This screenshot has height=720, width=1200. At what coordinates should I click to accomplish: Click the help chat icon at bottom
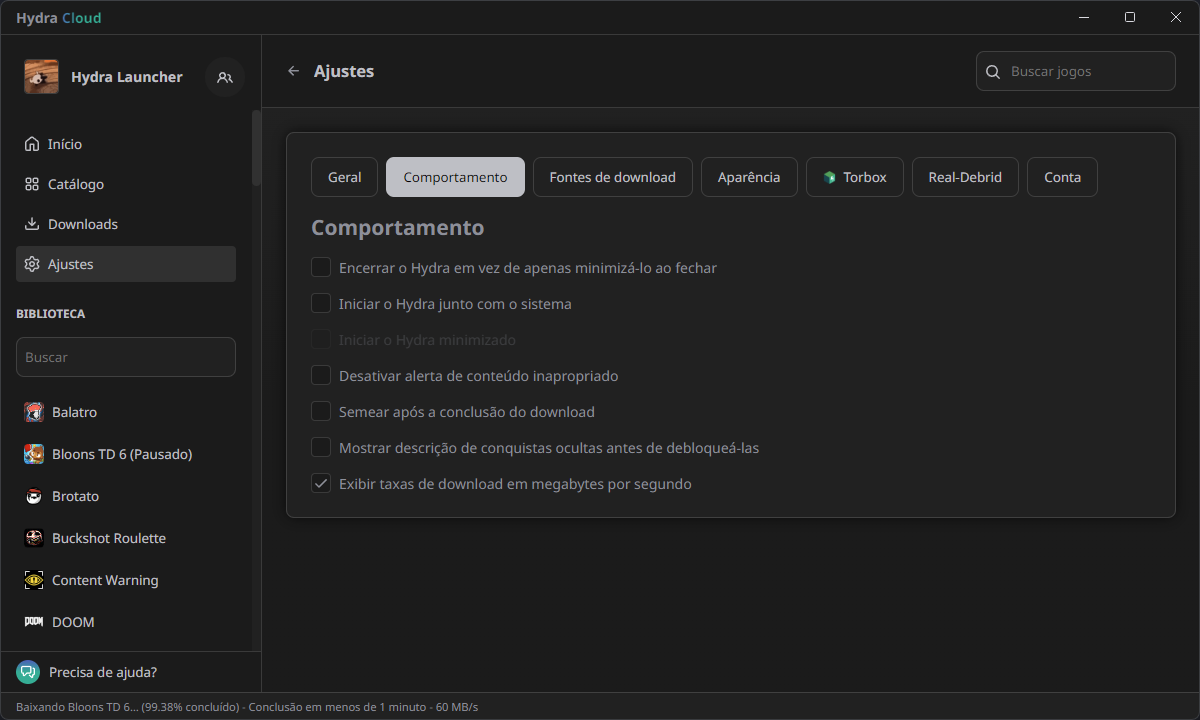tap(28, 672)
